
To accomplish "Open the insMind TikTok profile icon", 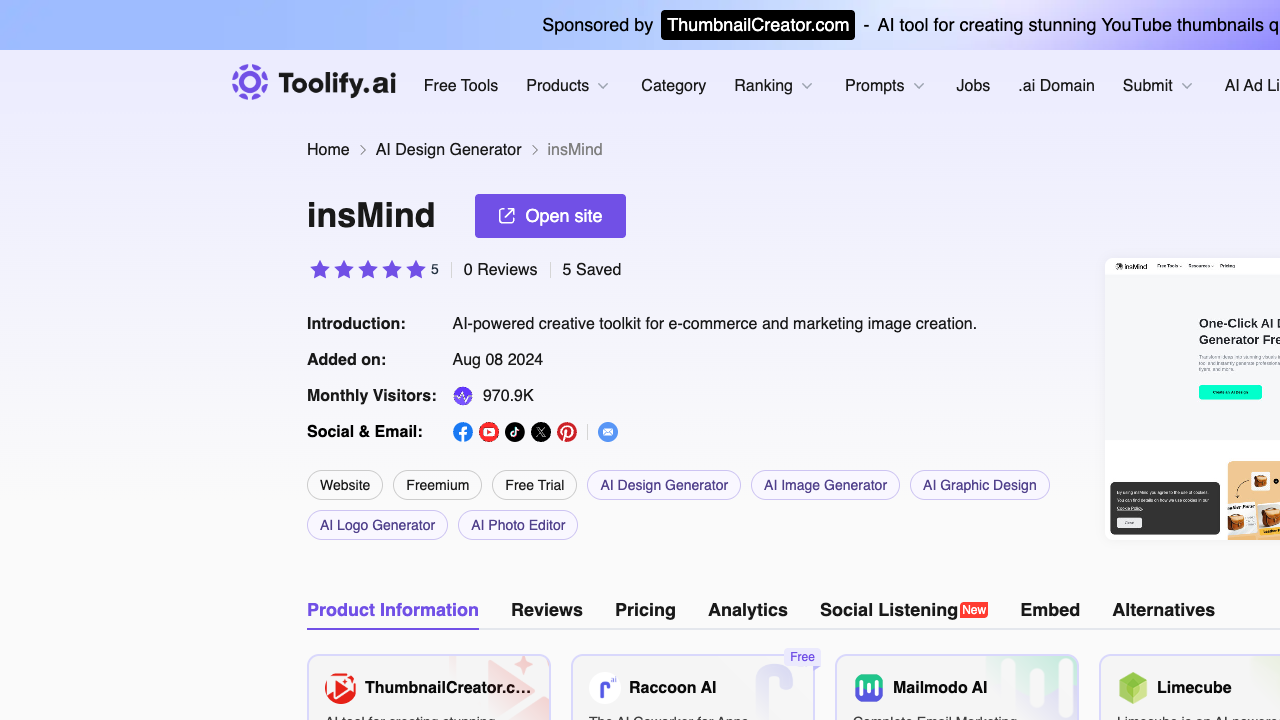I will pyautogui.click(x=515, y=432).
